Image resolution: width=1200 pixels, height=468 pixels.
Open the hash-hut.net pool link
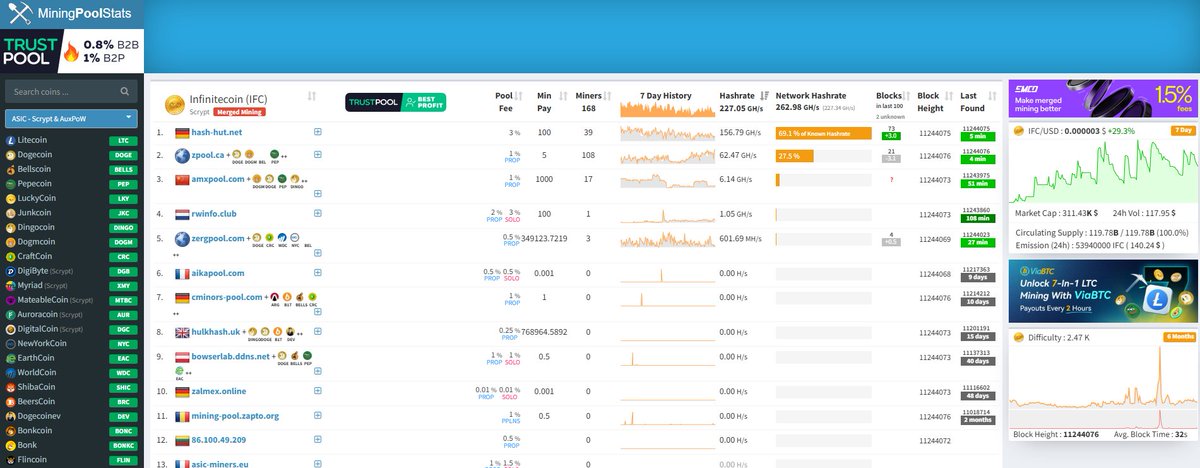click(219, 132)
